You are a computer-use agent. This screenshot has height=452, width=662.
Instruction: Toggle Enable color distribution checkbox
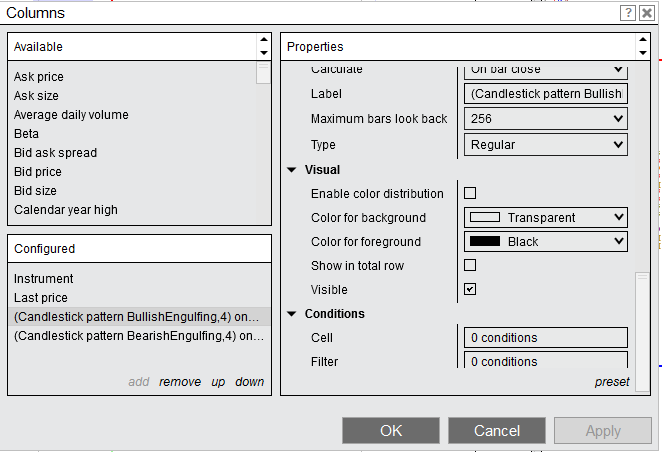(x=470, y=193)
